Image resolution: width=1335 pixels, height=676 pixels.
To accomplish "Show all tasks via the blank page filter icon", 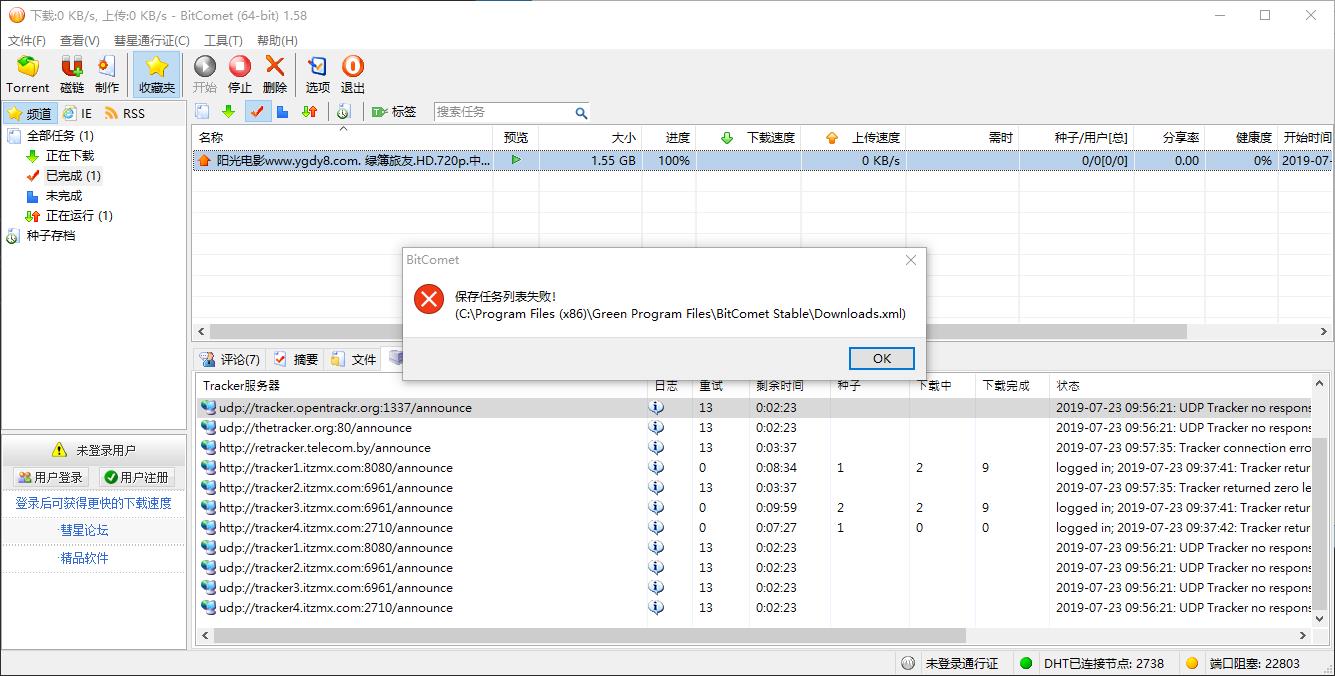I will (203, 112).
